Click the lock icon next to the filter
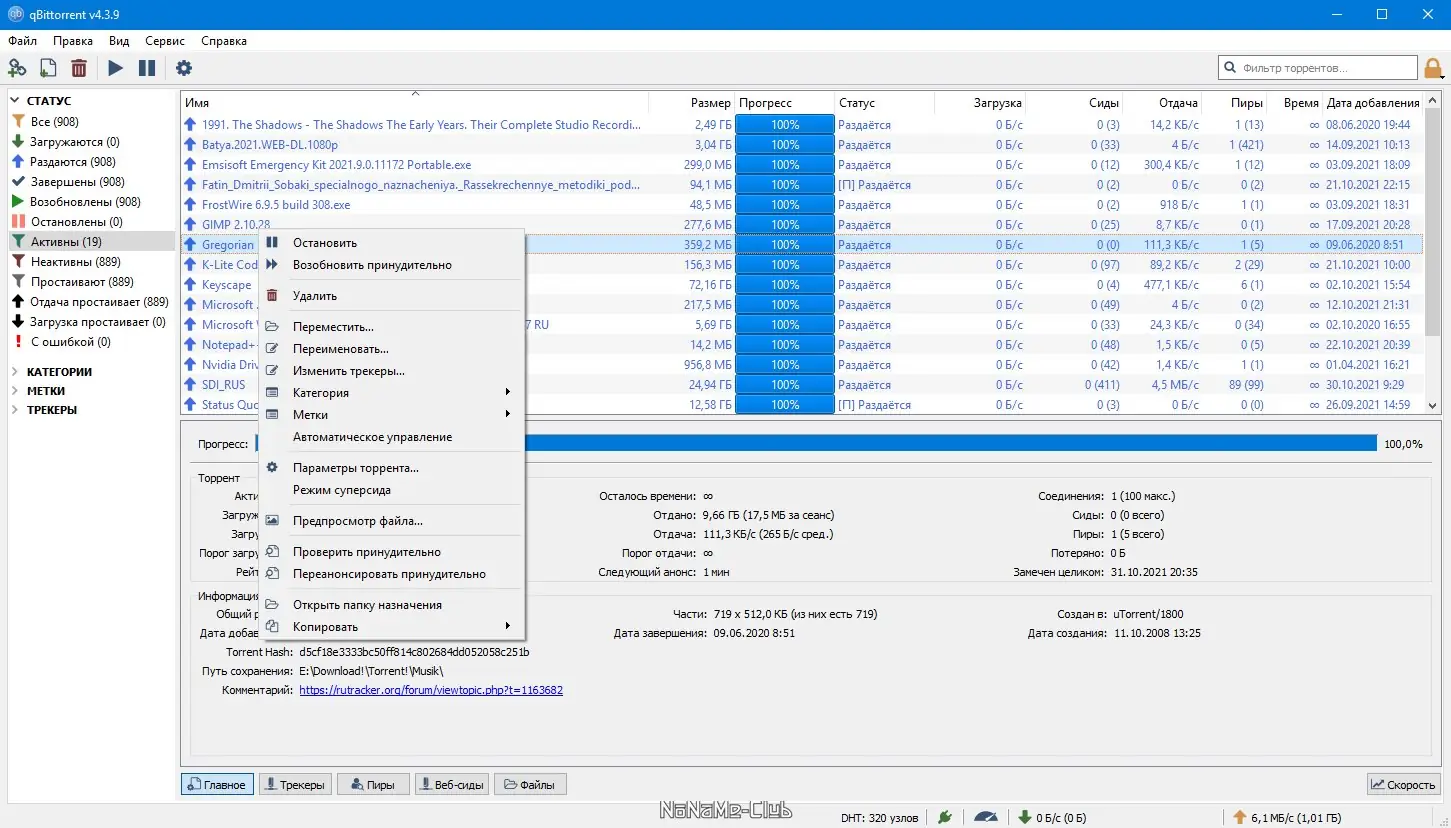 point(1433,68)
